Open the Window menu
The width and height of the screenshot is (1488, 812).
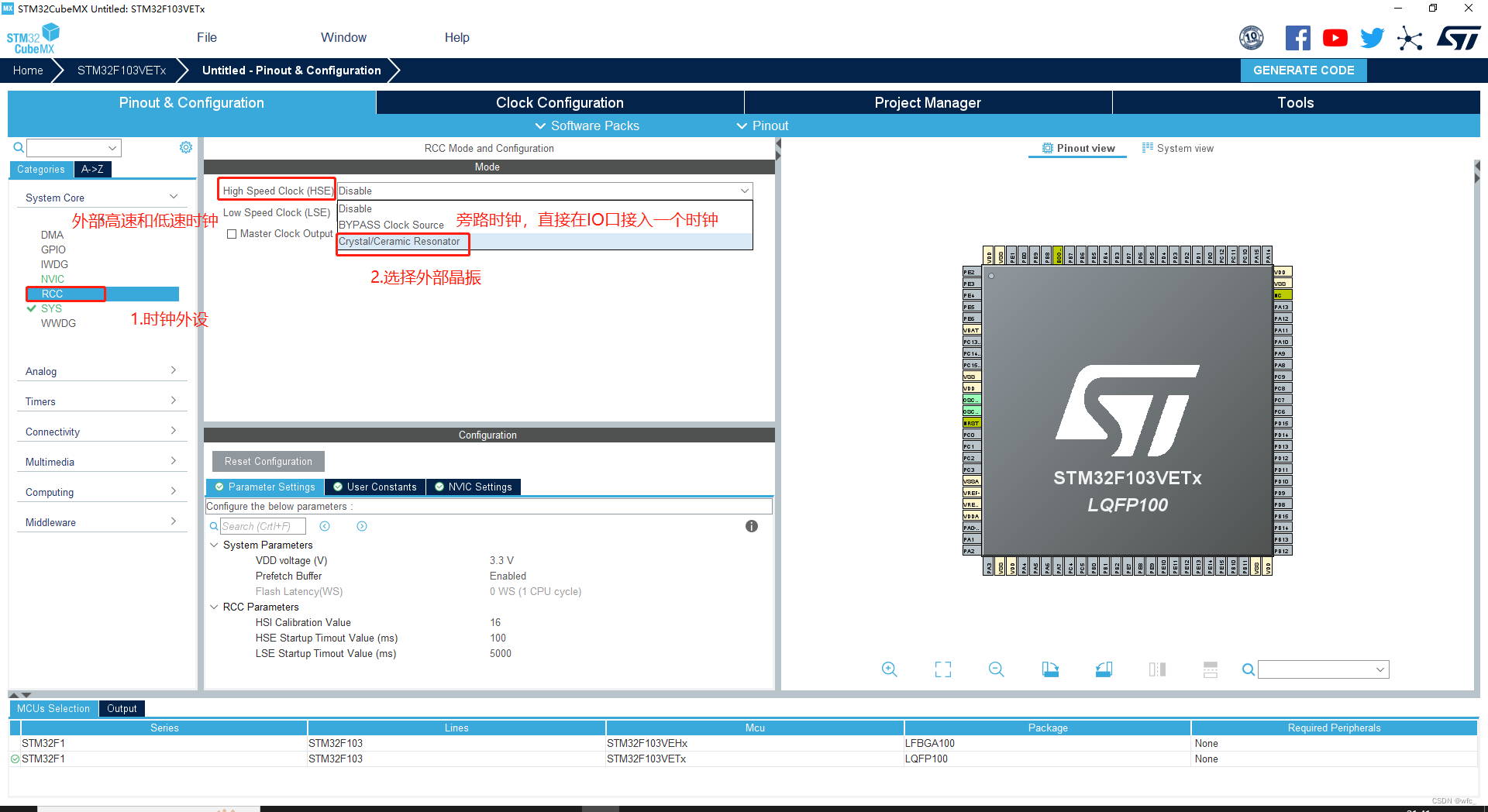click(x=343, y=37)
